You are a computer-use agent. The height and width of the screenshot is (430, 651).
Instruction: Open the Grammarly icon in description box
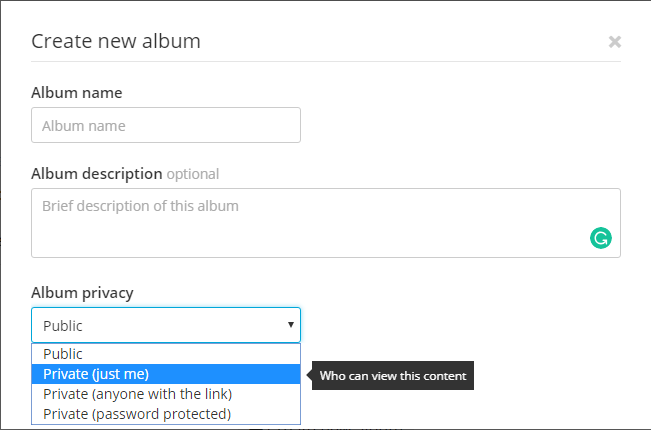click(x=601, y=238)
